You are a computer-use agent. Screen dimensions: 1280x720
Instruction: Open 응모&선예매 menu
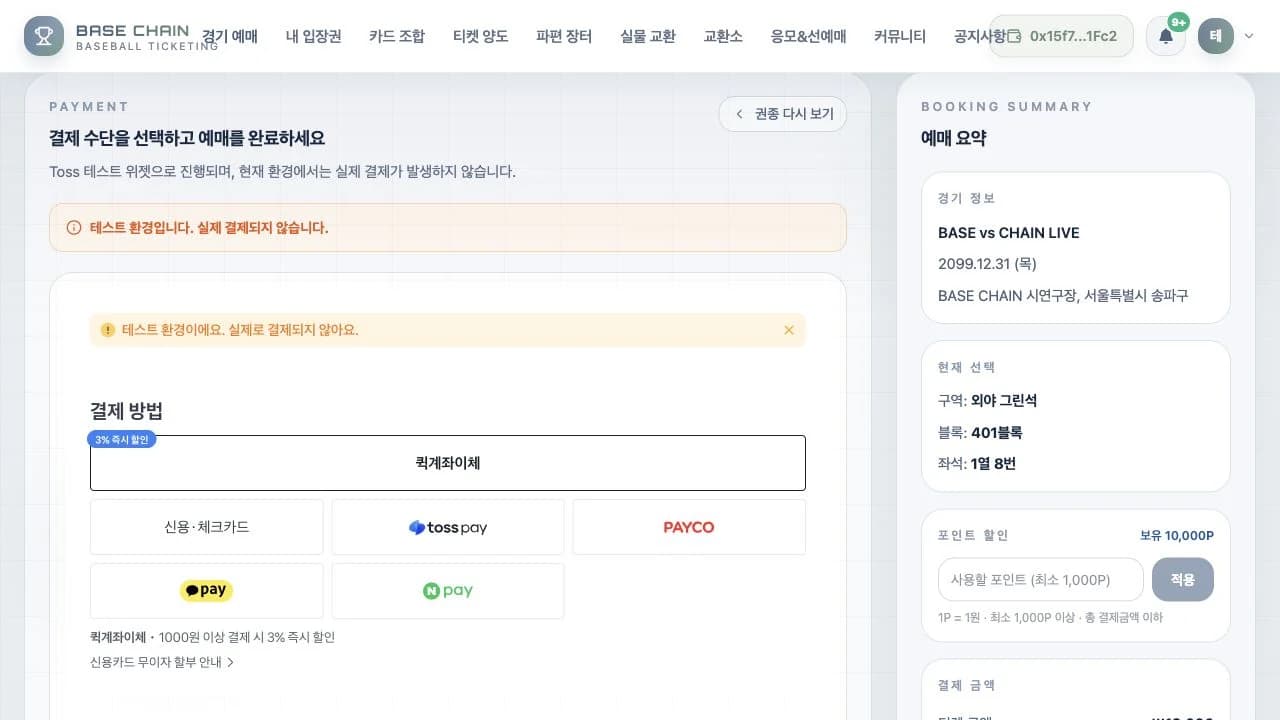pyautogui.click(x=809, y=36)
